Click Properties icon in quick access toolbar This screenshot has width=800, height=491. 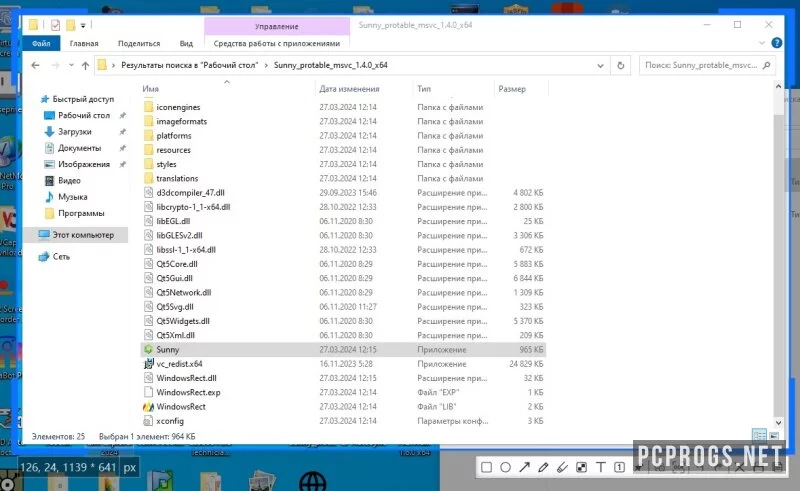[x=56, y=25]
